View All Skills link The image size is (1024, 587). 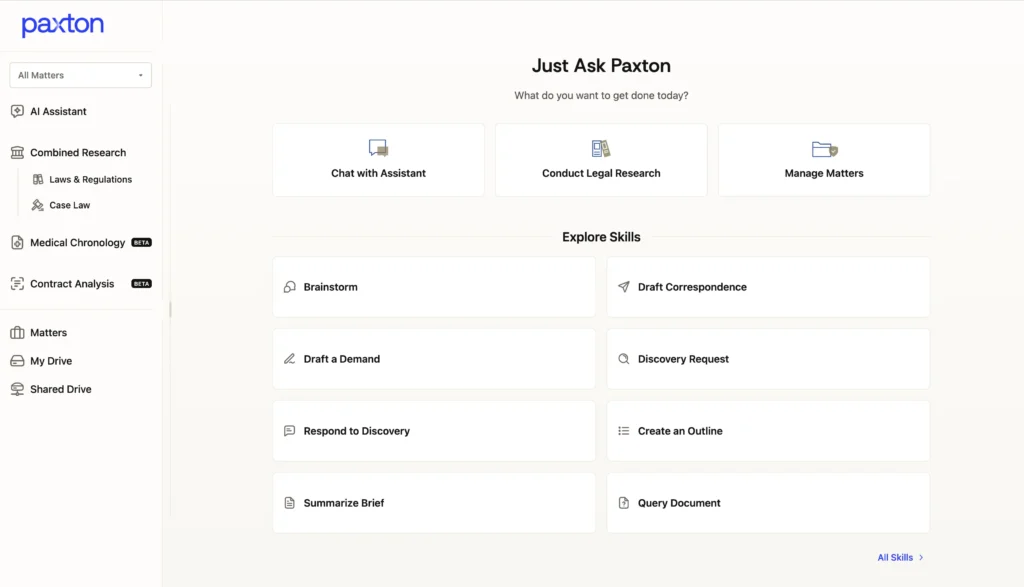pos(901,558)
